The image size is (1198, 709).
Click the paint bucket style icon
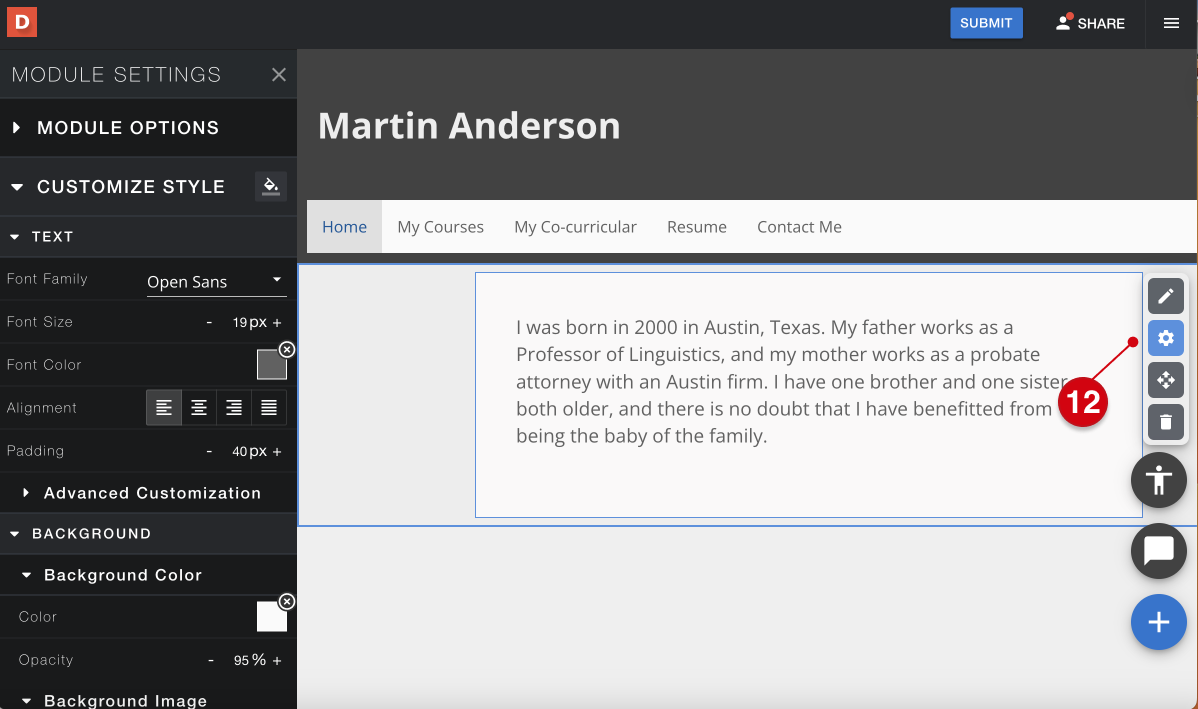click(x=271, y=186)
